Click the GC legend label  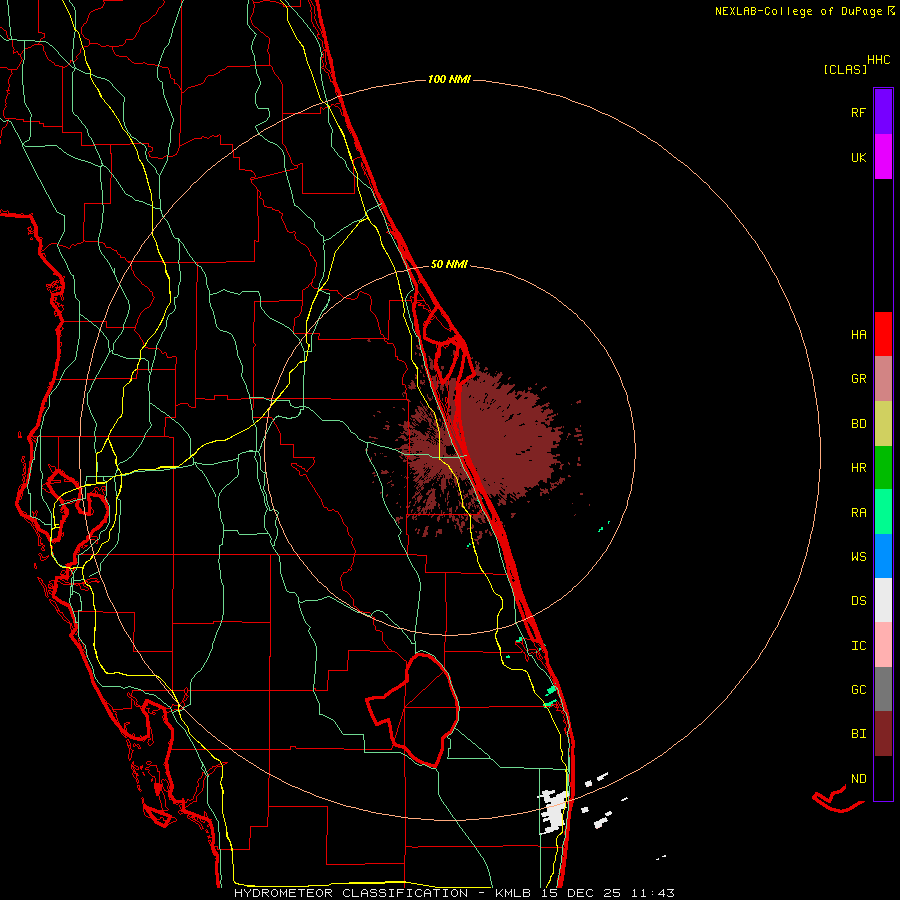(x=858, y=690)
